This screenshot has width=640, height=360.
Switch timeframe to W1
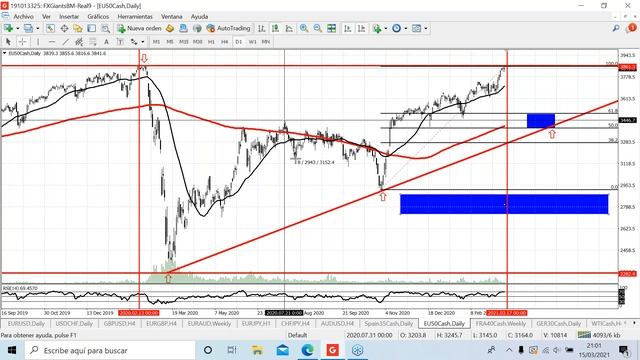click(x=252, y=42)
